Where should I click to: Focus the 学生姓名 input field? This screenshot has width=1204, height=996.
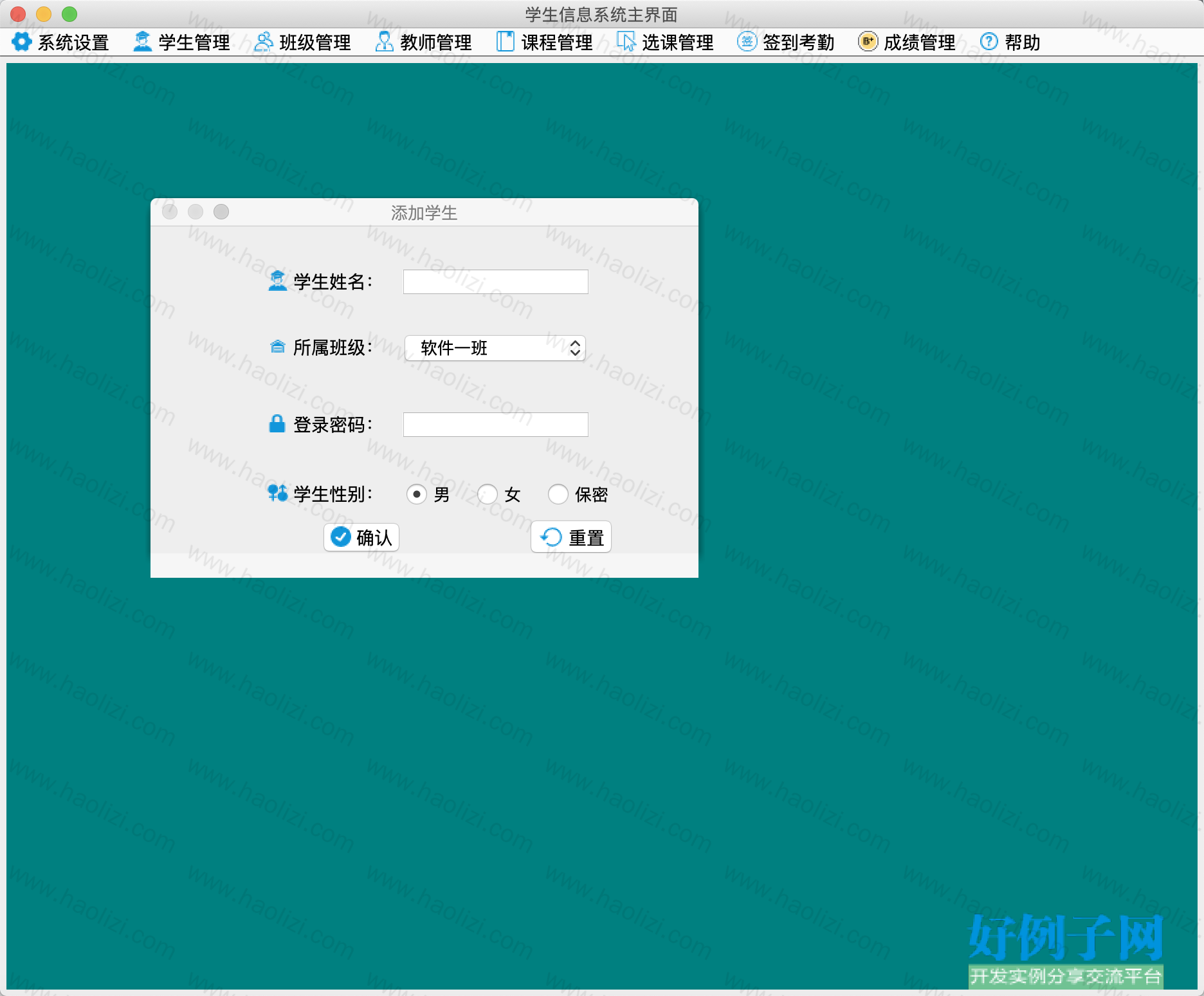pos(496,282)
